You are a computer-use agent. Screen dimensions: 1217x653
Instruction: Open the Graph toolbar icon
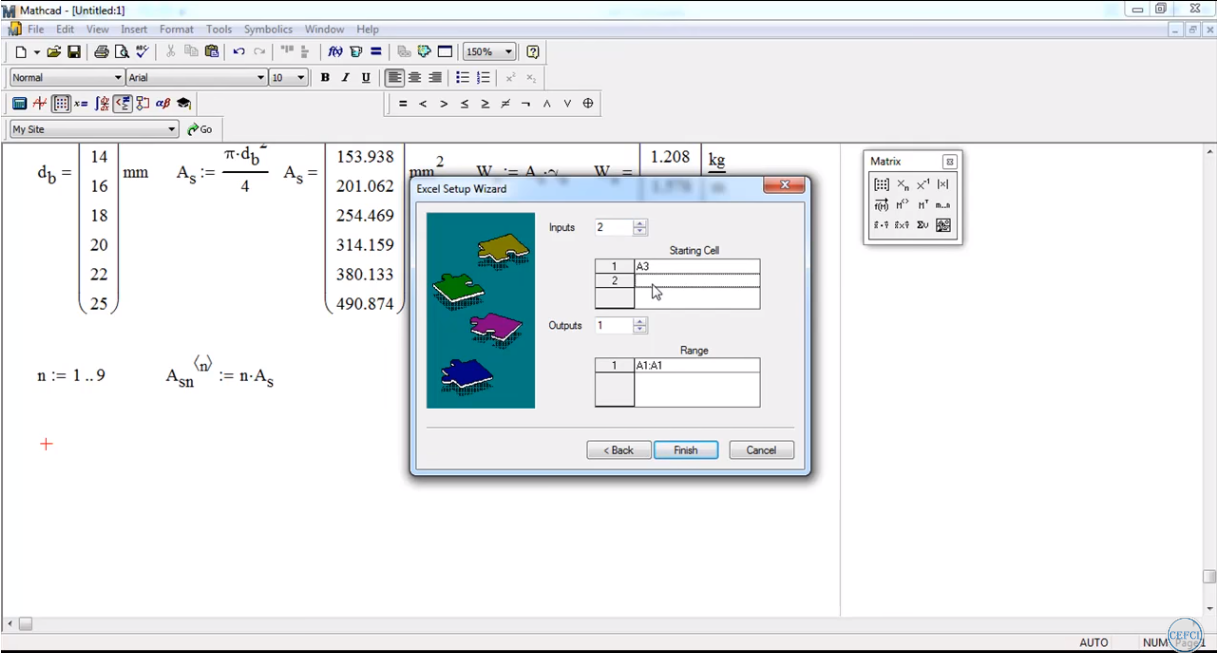point(40,103)
